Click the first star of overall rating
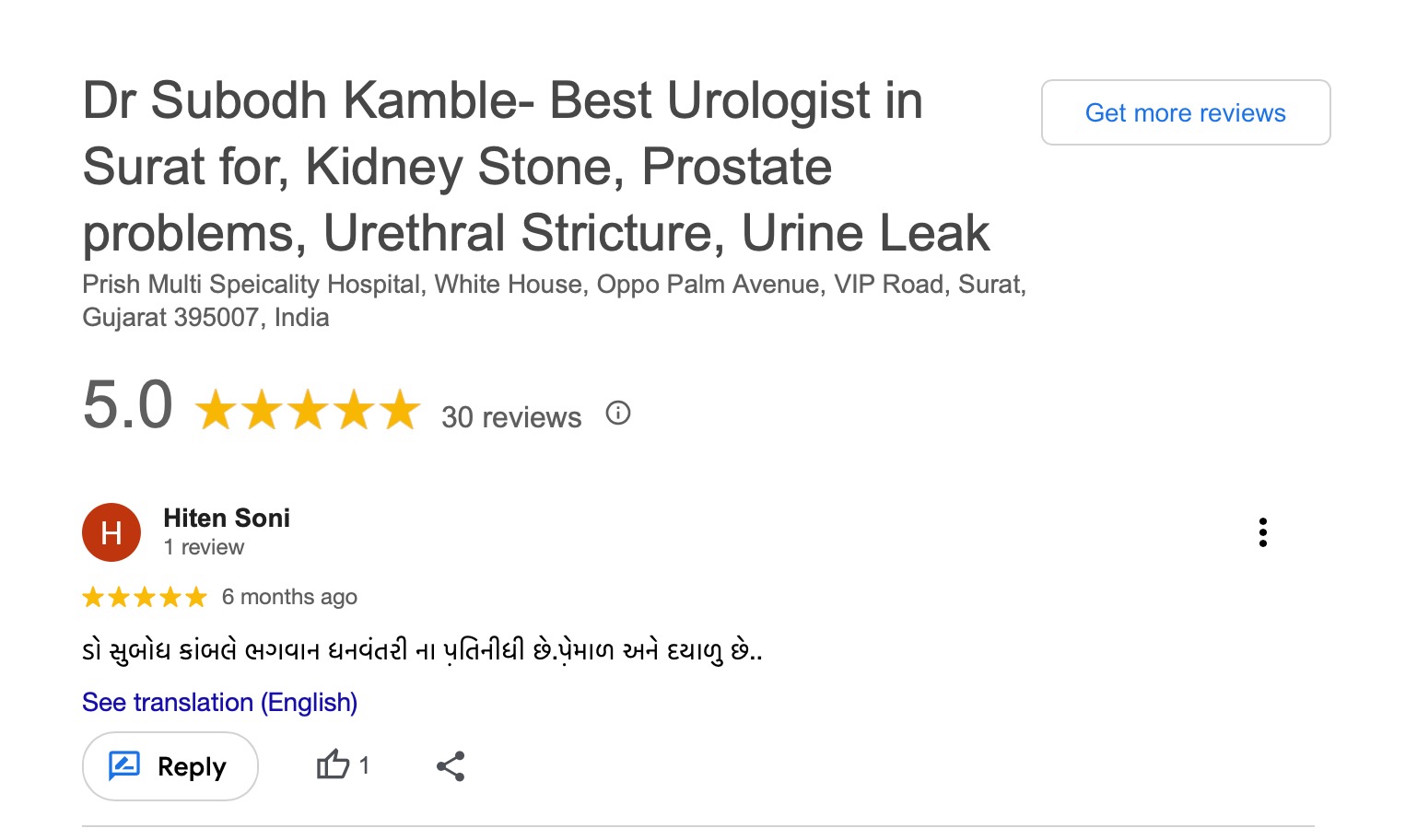The width and height of the screenshot is (1417, 840). coord(216,410)
